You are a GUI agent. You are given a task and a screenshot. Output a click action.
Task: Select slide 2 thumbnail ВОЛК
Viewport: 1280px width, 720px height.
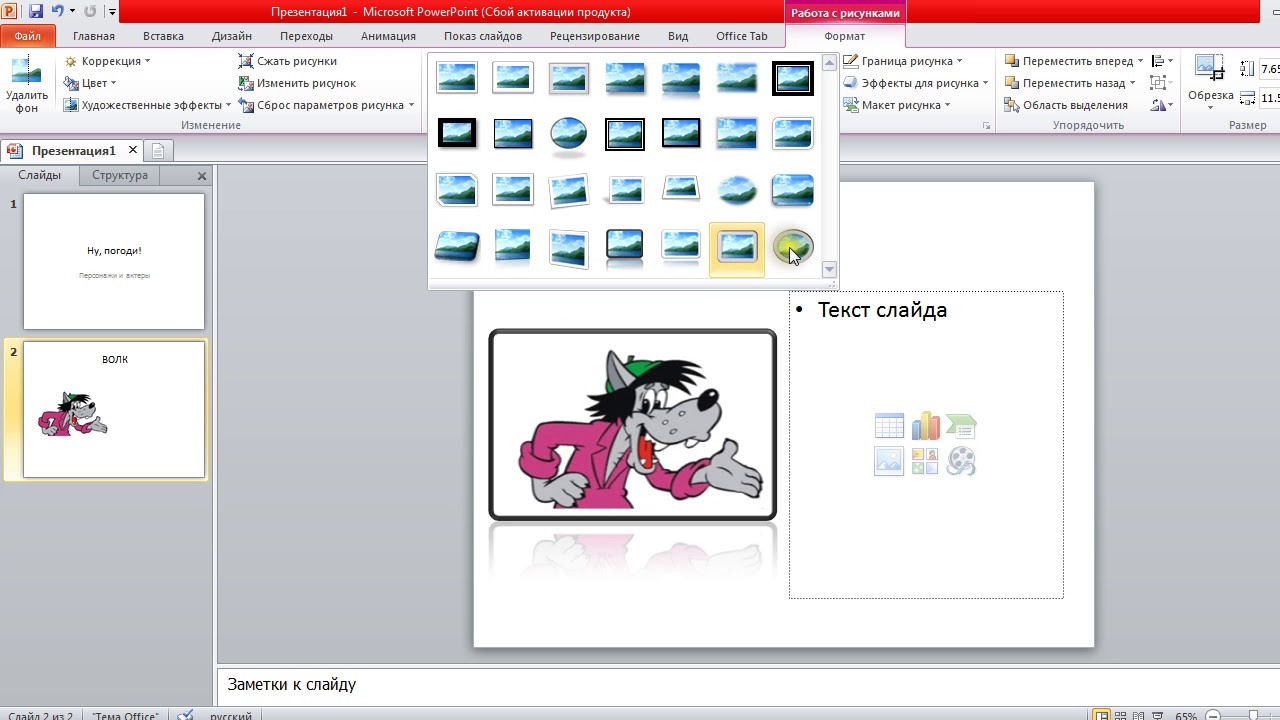114,410
